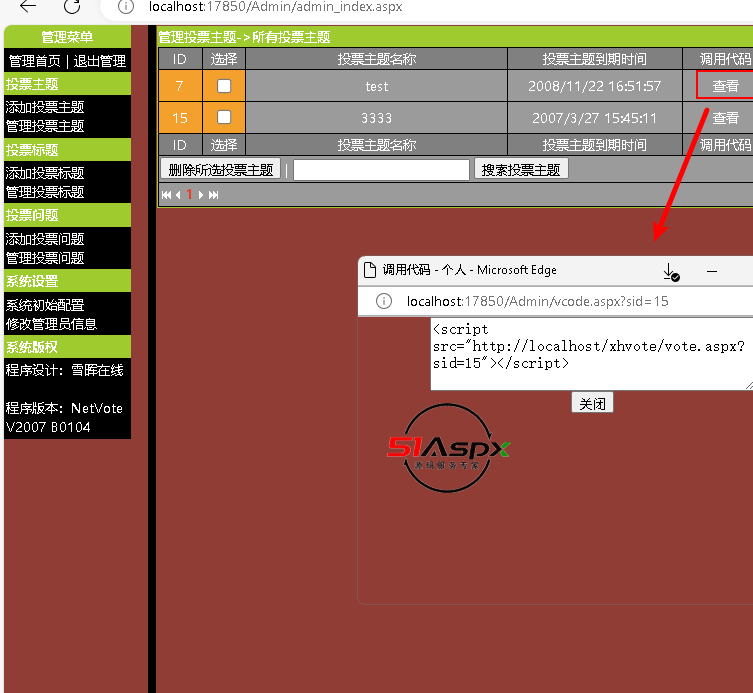The image size is (753, 693).
Task: Open site info icon in popup address bar
Action: (x=384, y=301)
